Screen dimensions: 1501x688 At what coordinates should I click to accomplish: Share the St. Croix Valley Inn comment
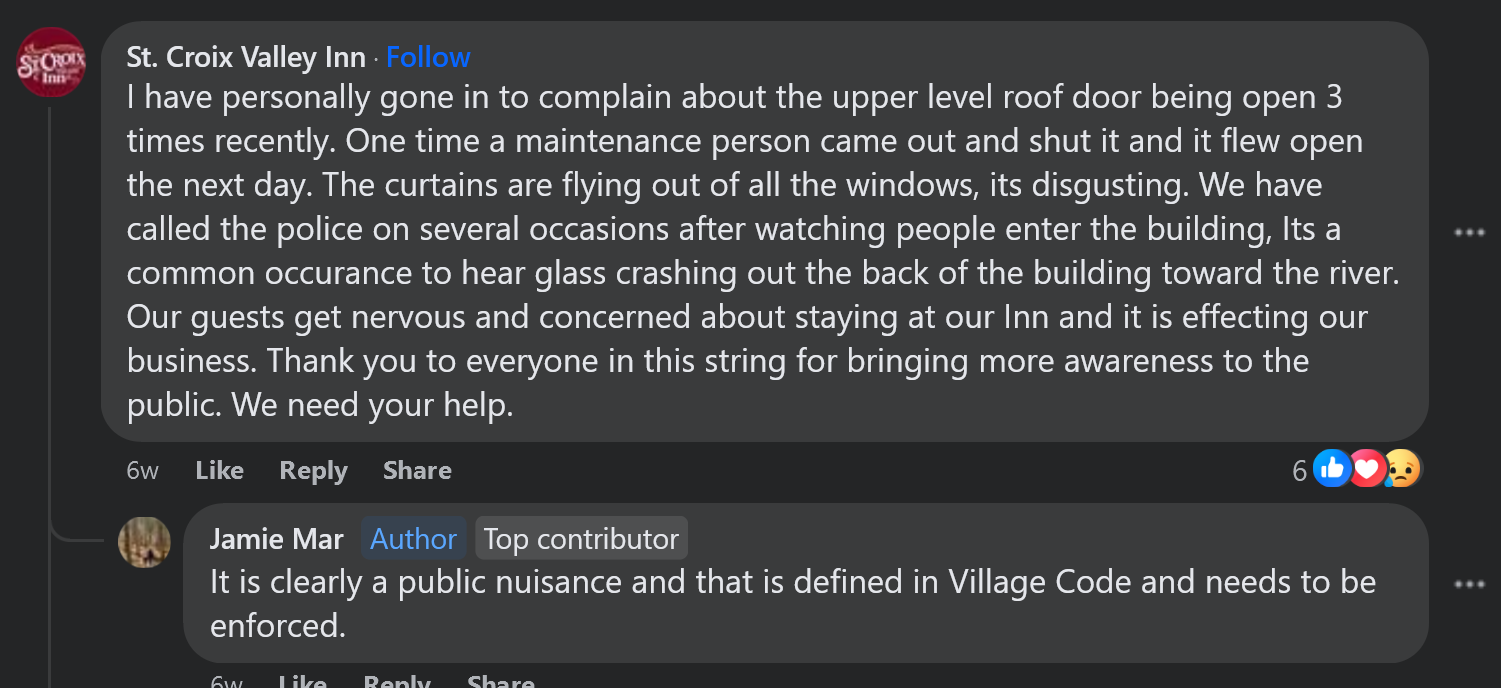[x=417, y=470]
